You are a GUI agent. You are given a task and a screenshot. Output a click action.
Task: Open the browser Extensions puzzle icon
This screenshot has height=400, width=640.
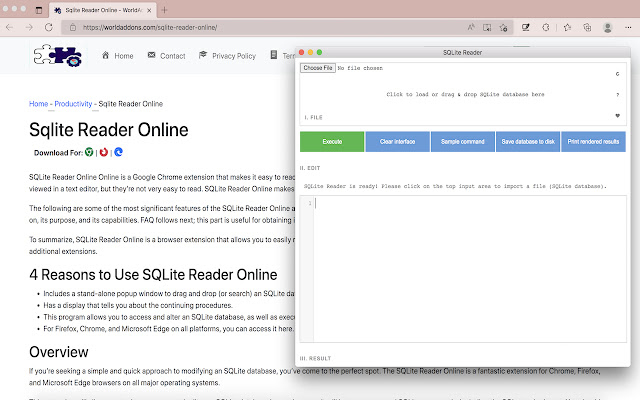[x=546, y=27]
